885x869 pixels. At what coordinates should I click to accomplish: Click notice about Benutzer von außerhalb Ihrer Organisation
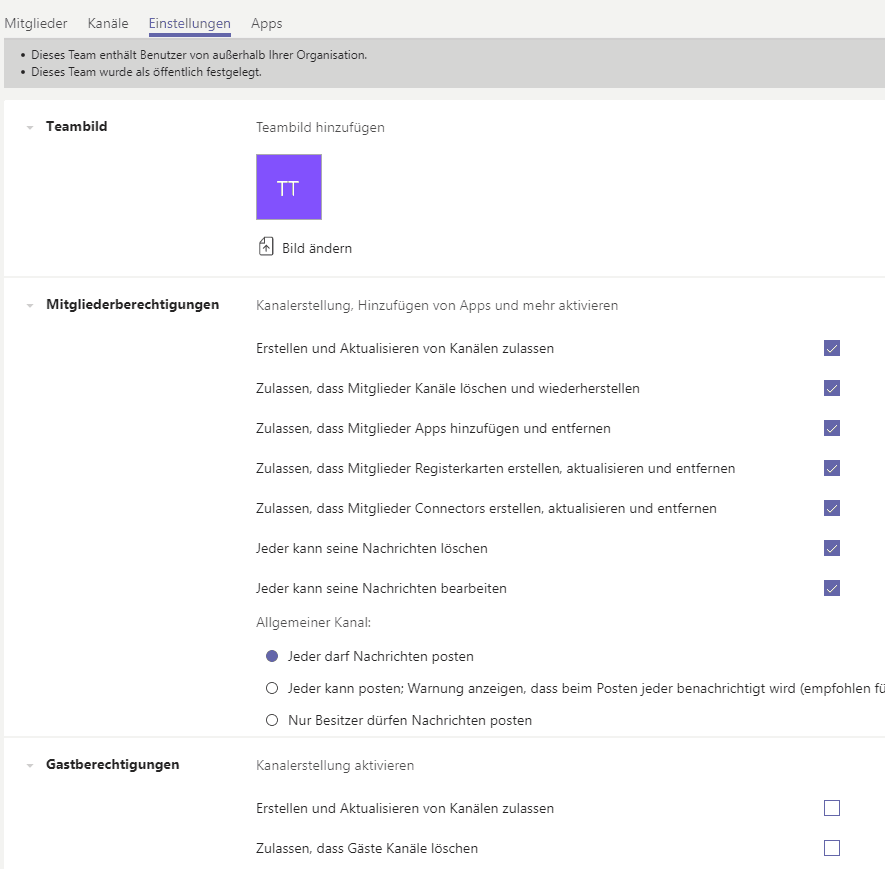tap(199, 55)
